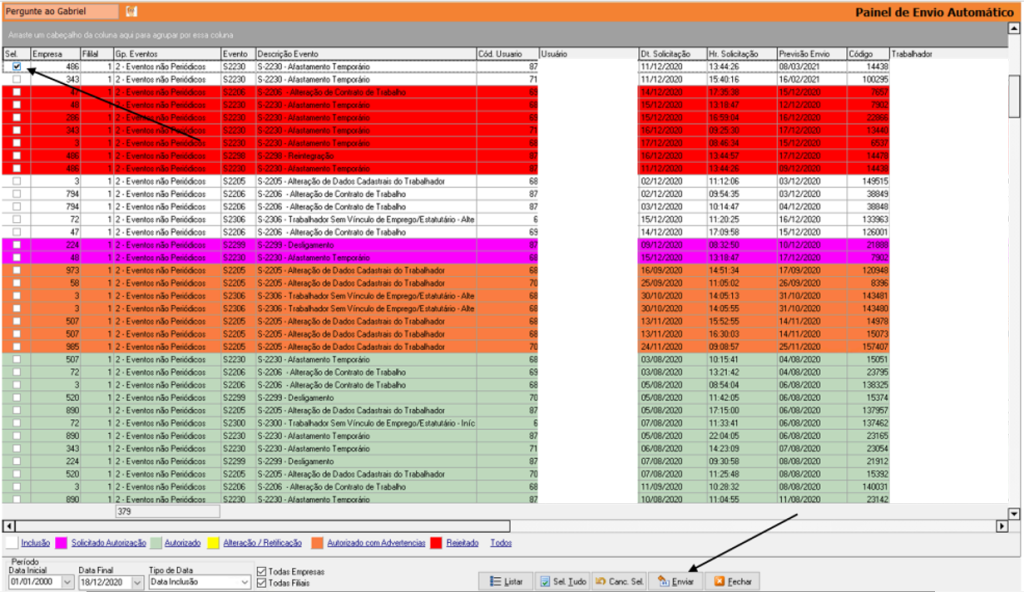Click the Enviar button
Screen dimensions: 1024x592
pyautogui.click(x=676, y=582)
